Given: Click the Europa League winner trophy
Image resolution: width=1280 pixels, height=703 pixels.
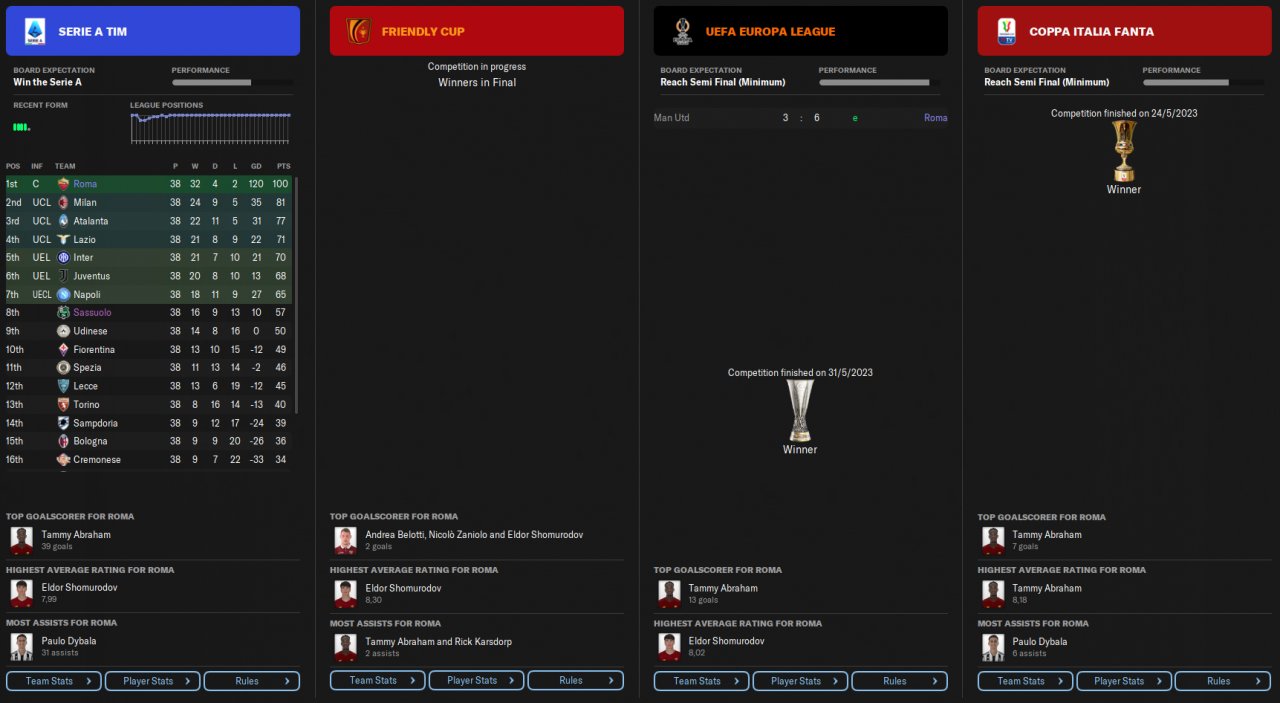Looking at the screenshot, I should [x=800, y=410].
